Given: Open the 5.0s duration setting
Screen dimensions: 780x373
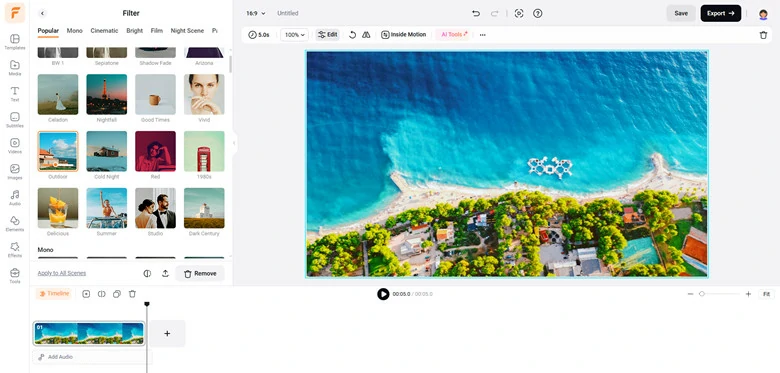Looking at the screenshot, I should (259, 35).
